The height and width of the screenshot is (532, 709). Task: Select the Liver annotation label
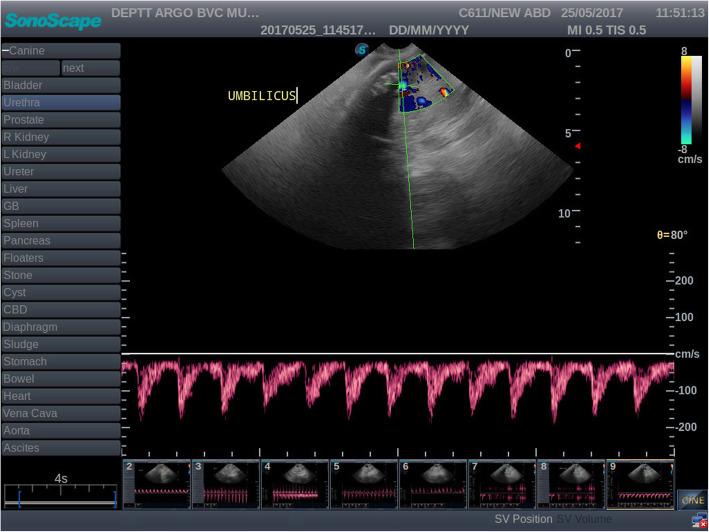coord(61,188)
